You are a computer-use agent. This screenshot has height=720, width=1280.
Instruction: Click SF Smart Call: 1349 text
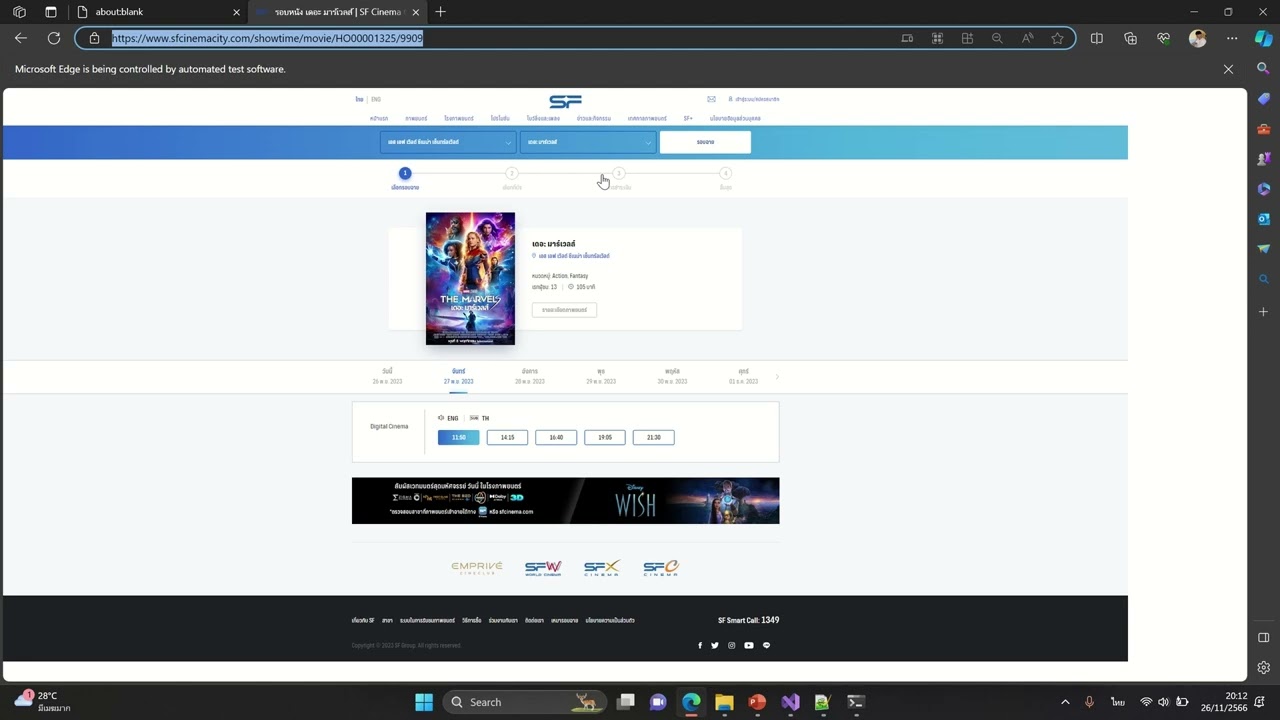749,620
